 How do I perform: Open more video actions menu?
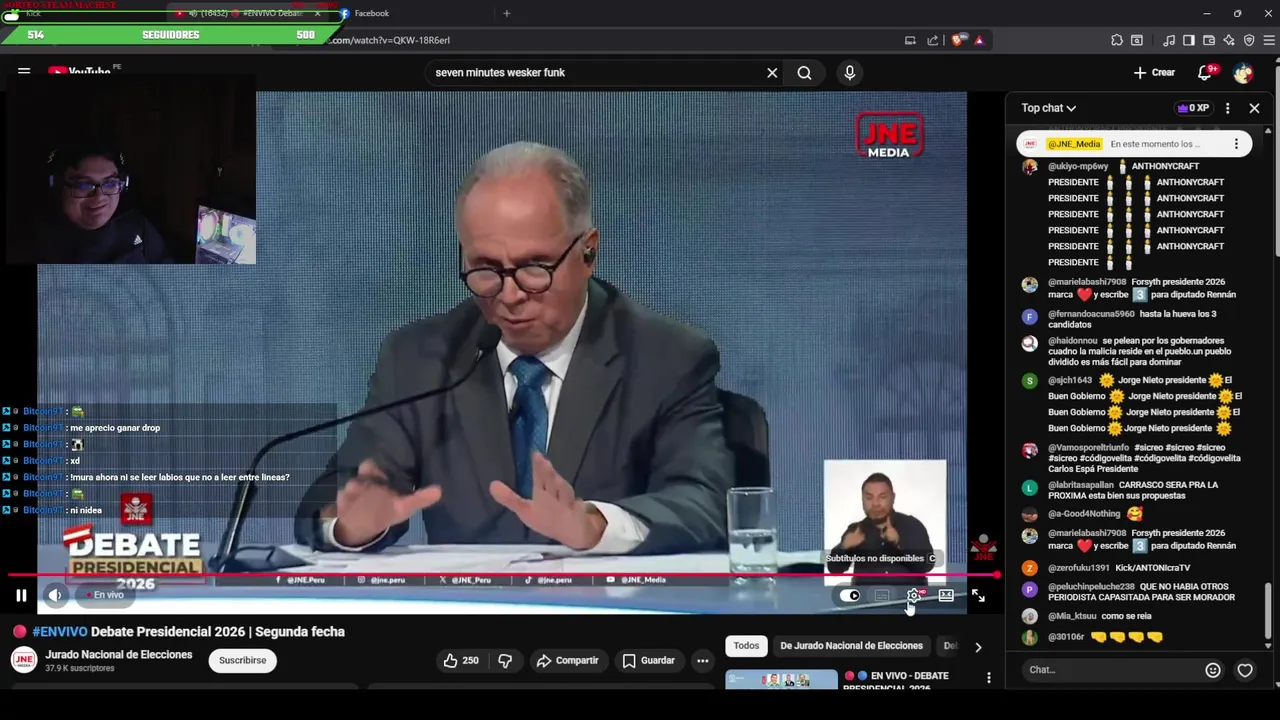pos(703,660)
